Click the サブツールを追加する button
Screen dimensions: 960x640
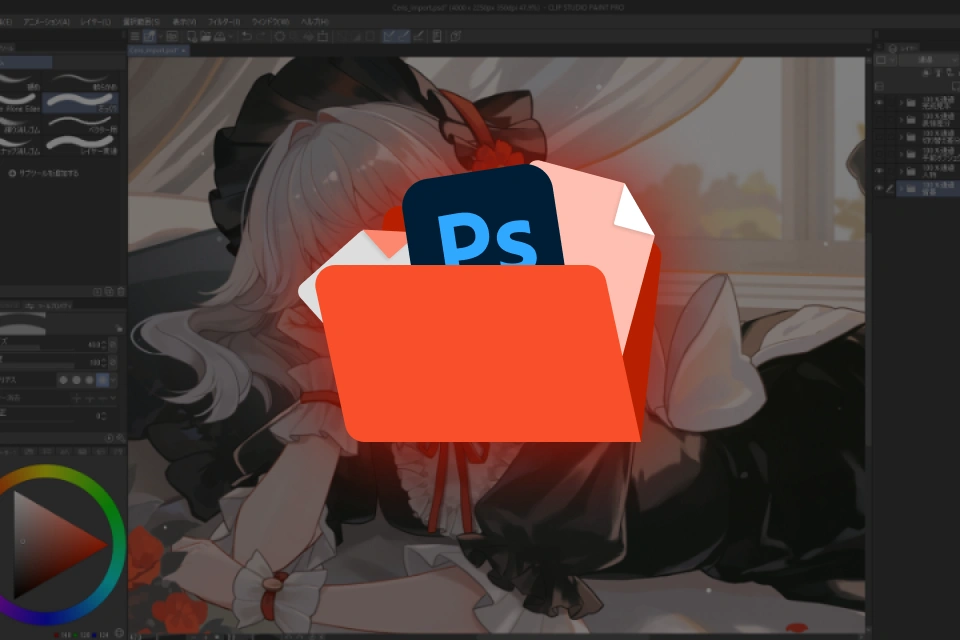pyautogui.click(x=43, y=173)
